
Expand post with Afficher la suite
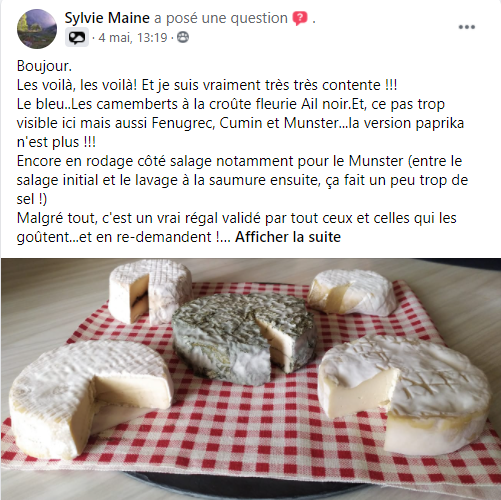[288, 237]
